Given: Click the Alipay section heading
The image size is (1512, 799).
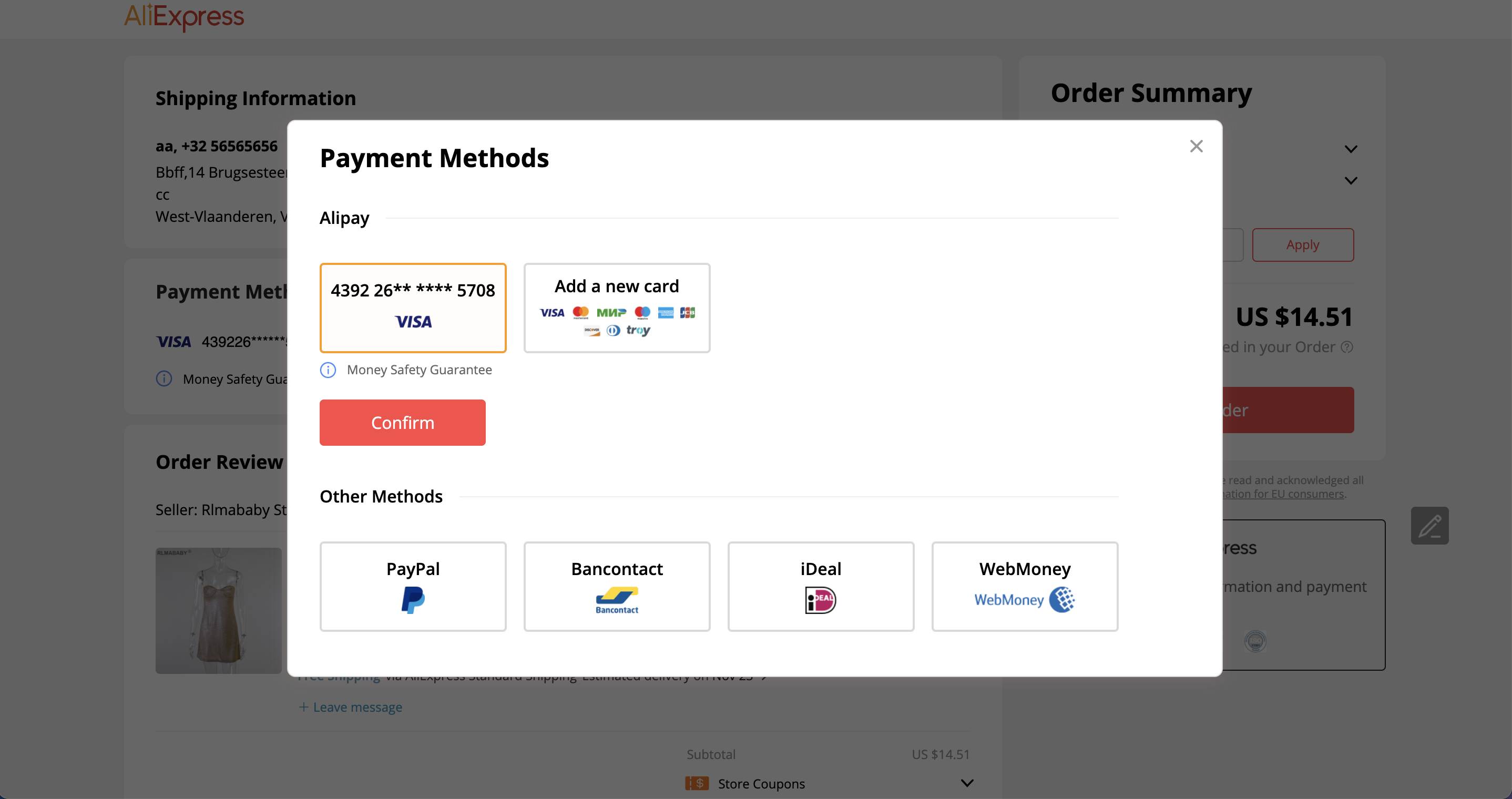Looking at the screenshot, I should (344, 218).
